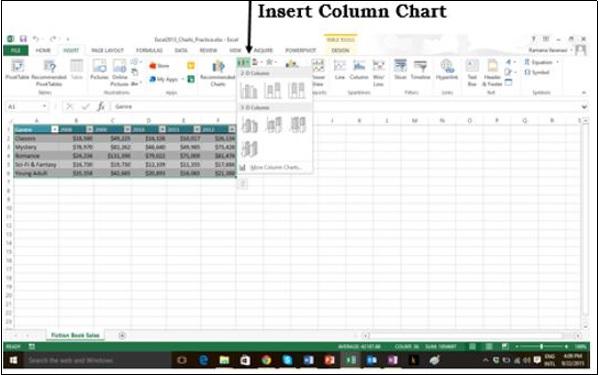Add a Timeline filter
The width and height of the screenshot is (599, 375).
pos(420,69)
